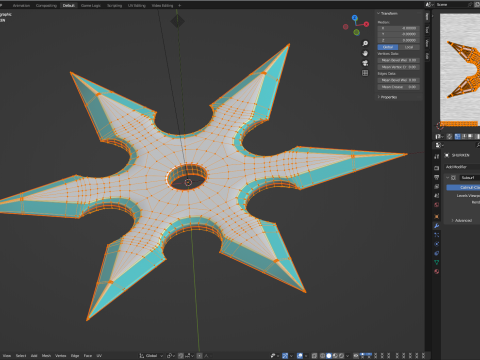The height and width of the screenshot is (360, 480).
Task: Click the zoom magnifier in viewport
Action: 365,43
